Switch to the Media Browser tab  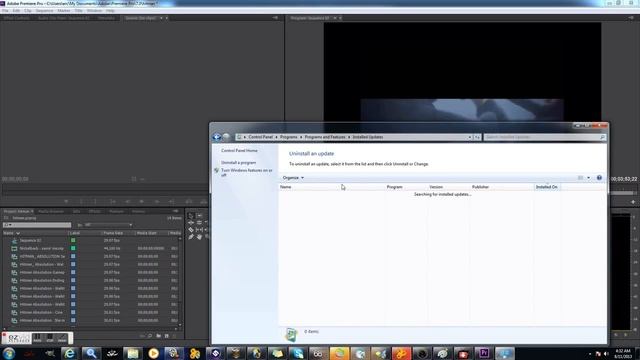coord(51,211)
